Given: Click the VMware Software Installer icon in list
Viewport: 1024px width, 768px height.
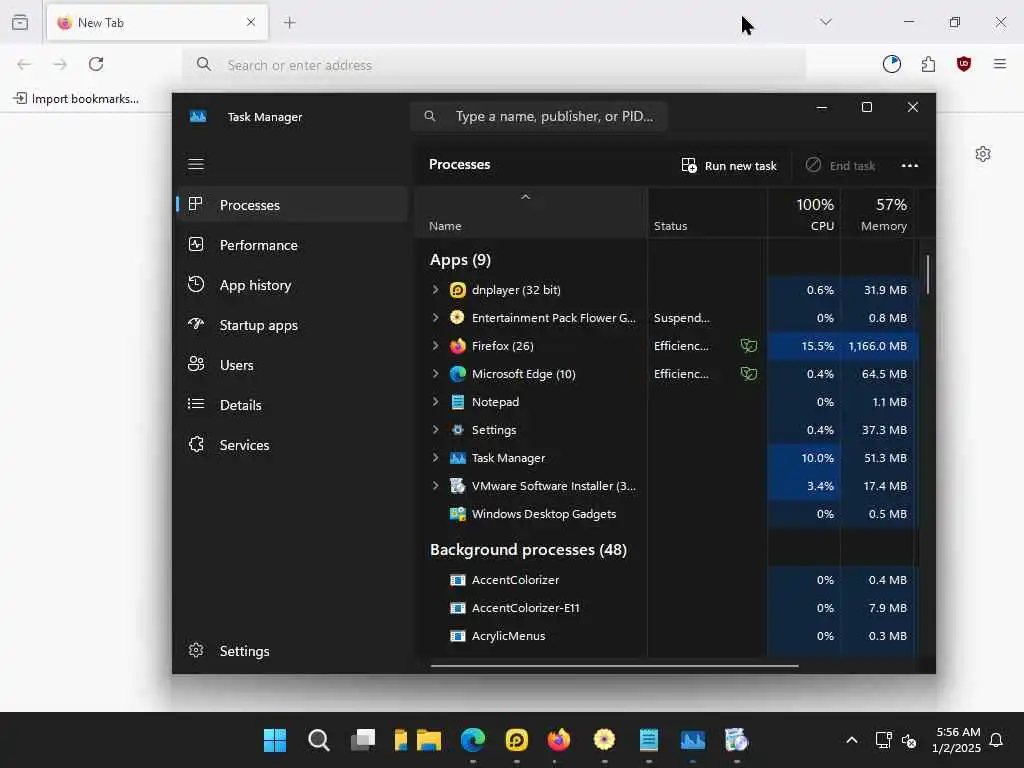Looking at the screenshot, I should pos(458,485).
